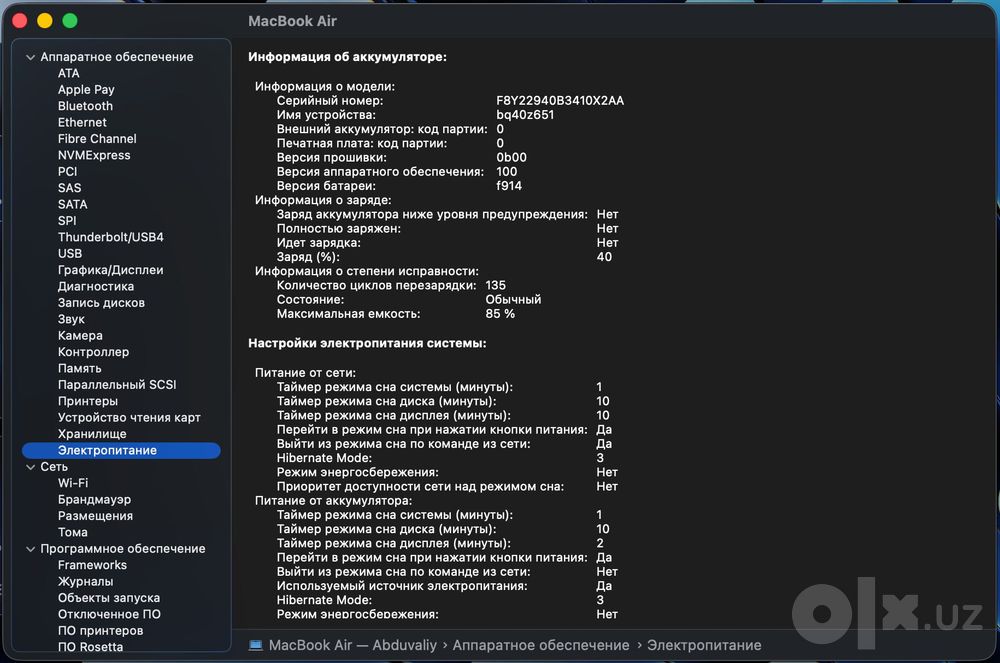Open the Bluetooth hardware entry
The image size is (1000, 663).
coord(85,106)
